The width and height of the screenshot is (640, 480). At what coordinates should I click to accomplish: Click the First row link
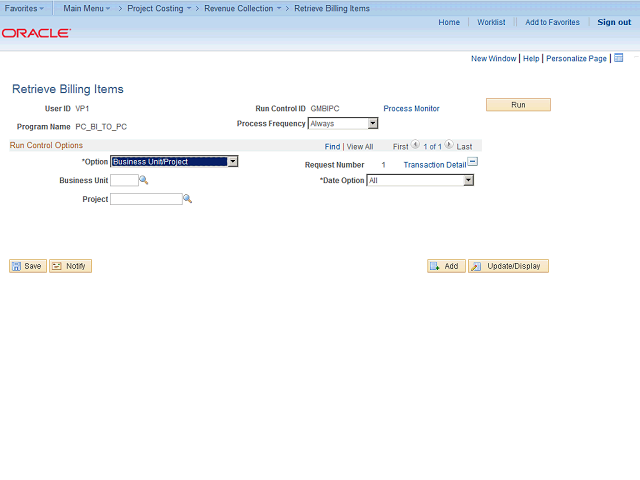point(400,147)
